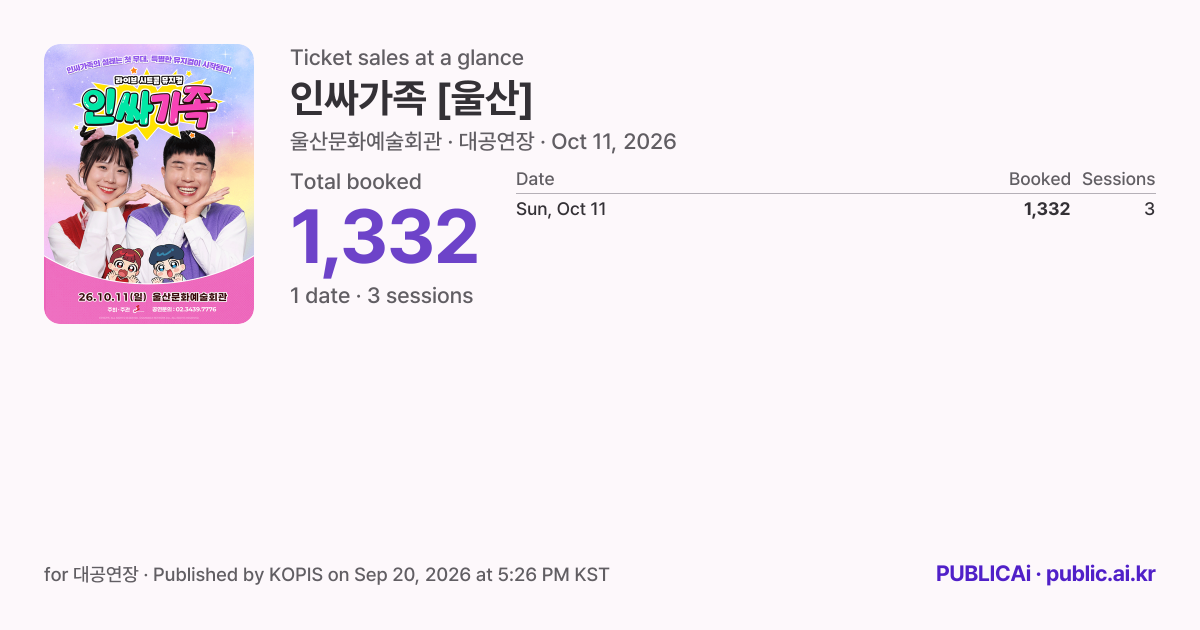Select the 'Total booked' label

point(356,182)
